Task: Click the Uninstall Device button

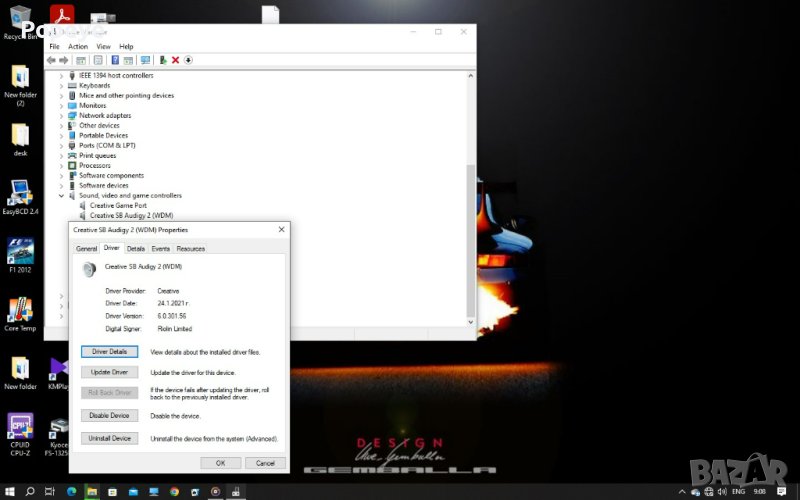Action: (x=109, y=438)
